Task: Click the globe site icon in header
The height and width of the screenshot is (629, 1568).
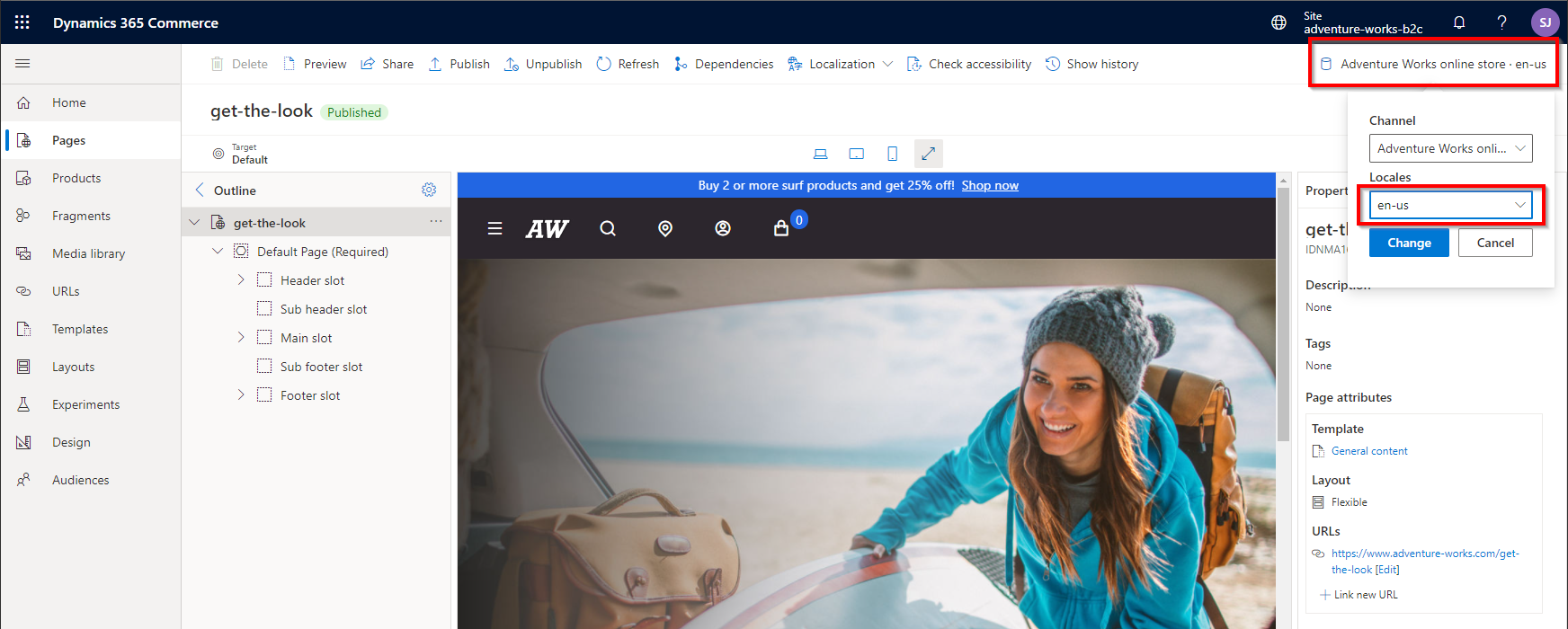Action: pos(1278,22)
